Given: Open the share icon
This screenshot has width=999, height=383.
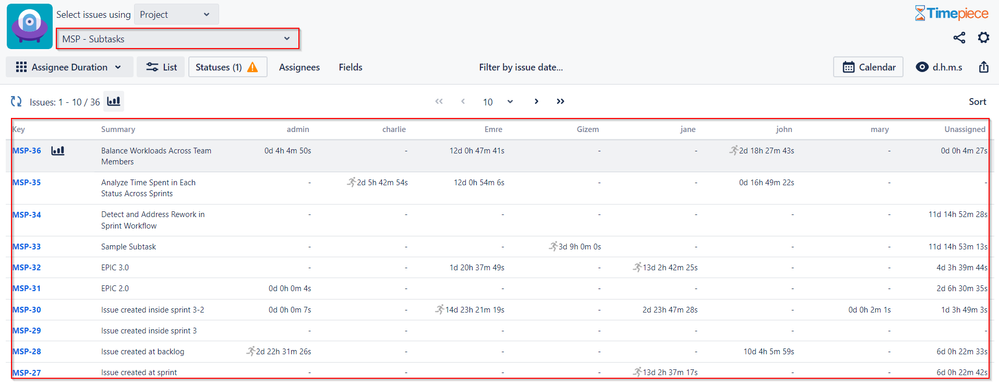Looking at the screenshot, I should (x=959, y=38).
